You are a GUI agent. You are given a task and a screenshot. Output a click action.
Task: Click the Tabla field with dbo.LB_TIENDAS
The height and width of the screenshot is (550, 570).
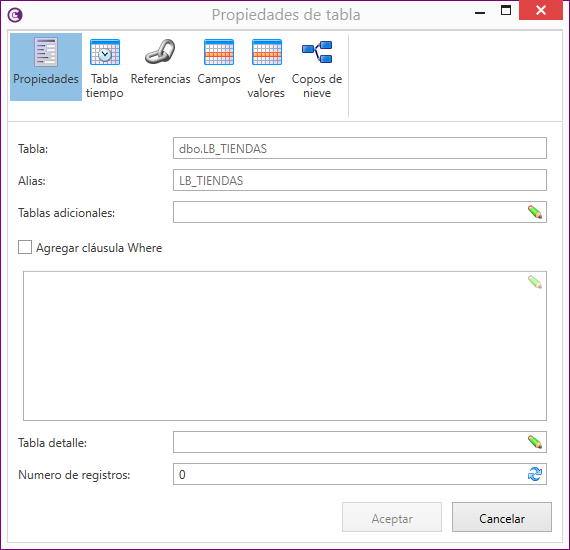[x=360, y=148]
